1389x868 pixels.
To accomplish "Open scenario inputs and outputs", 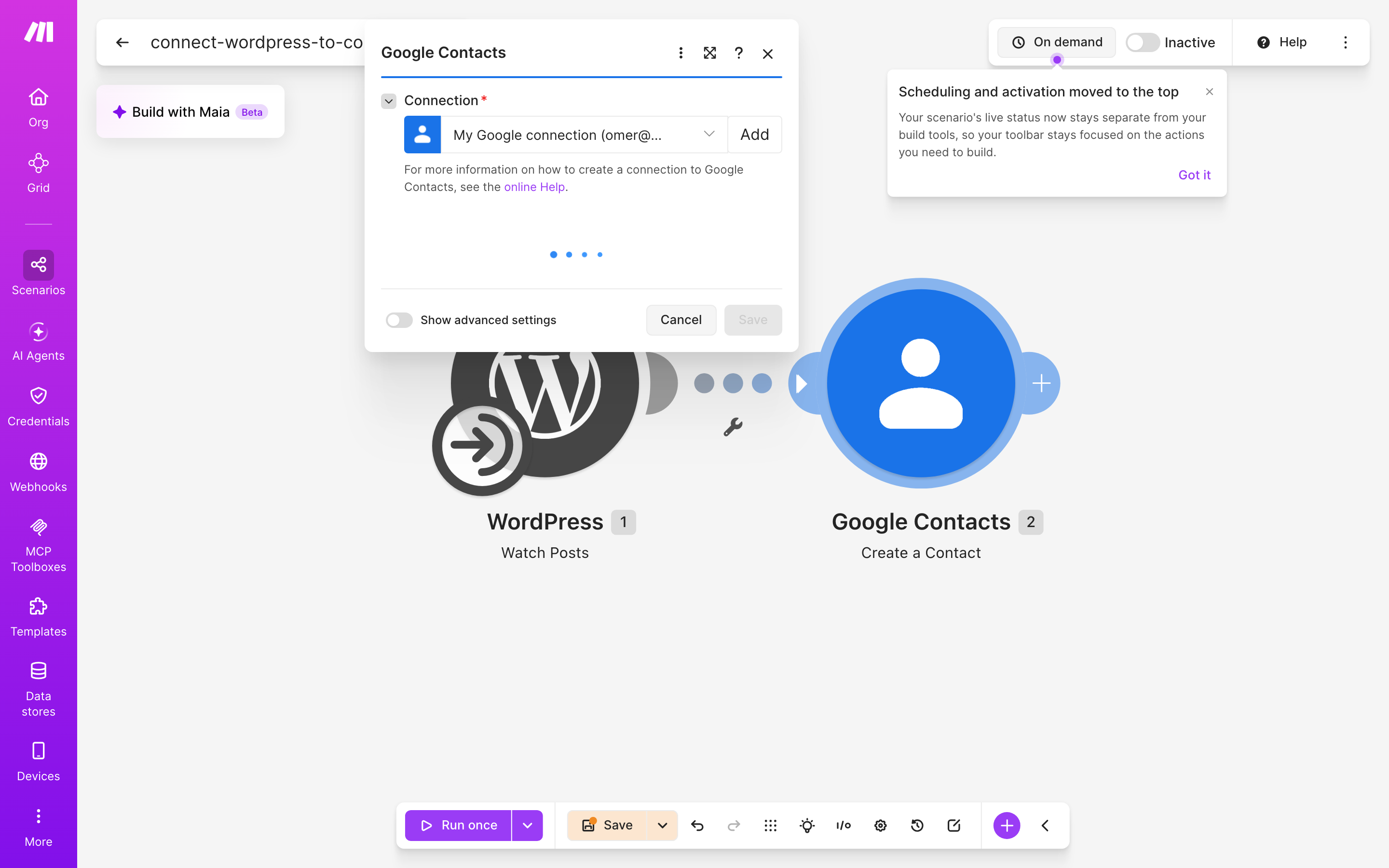I will (x=843, y=826).
